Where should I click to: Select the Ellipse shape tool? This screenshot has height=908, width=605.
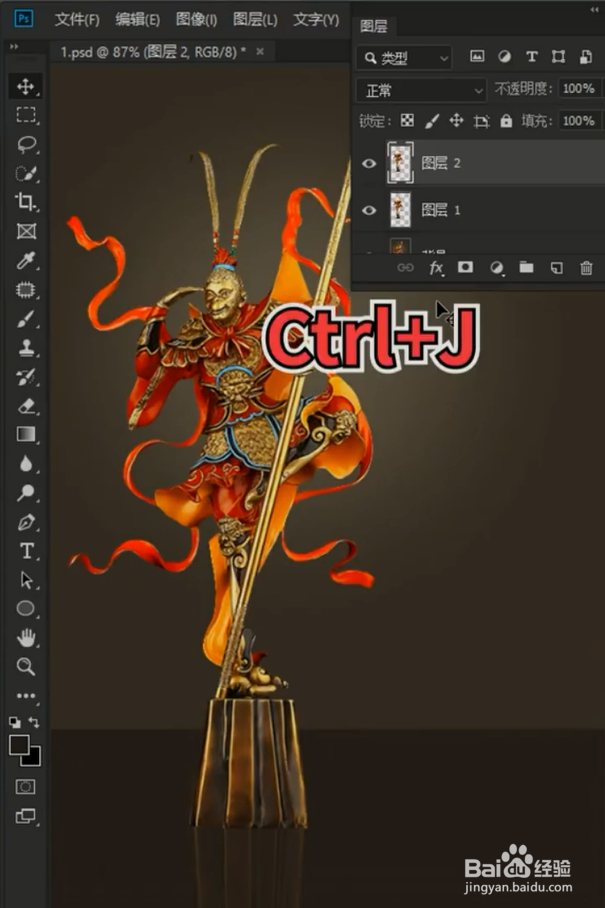25,609
